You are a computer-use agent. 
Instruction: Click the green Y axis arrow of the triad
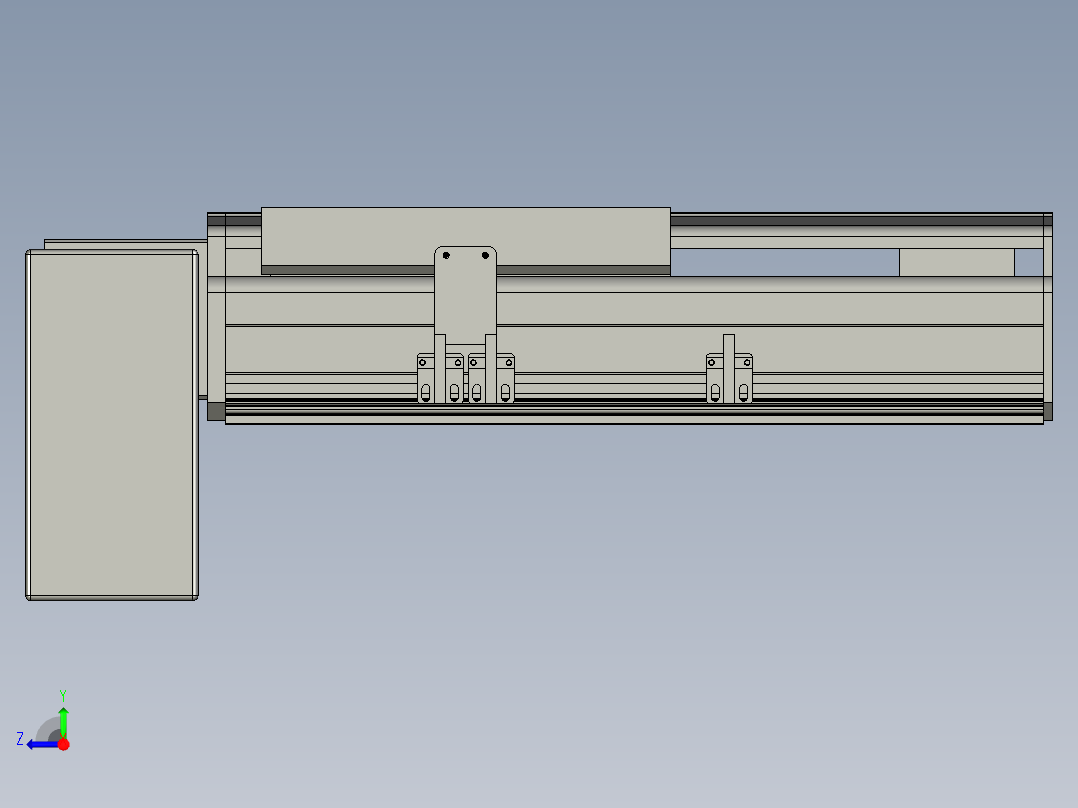(63, 722)
